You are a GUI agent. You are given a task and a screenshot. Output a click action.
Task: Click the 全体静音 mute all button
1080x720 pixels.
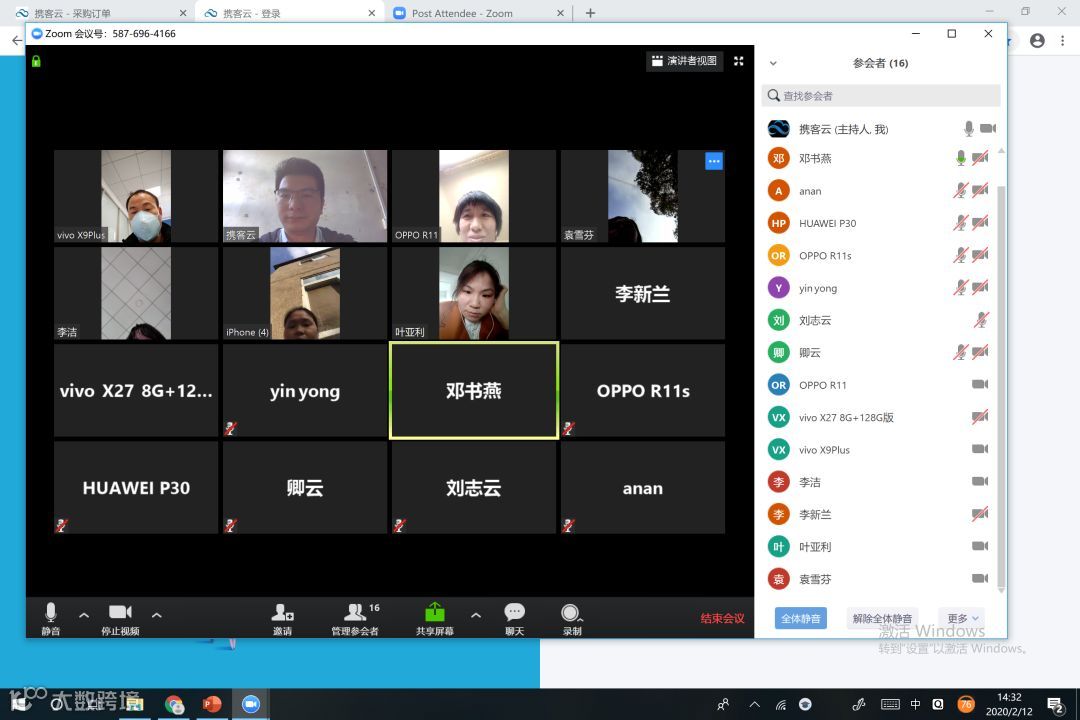tap(800, 618)
